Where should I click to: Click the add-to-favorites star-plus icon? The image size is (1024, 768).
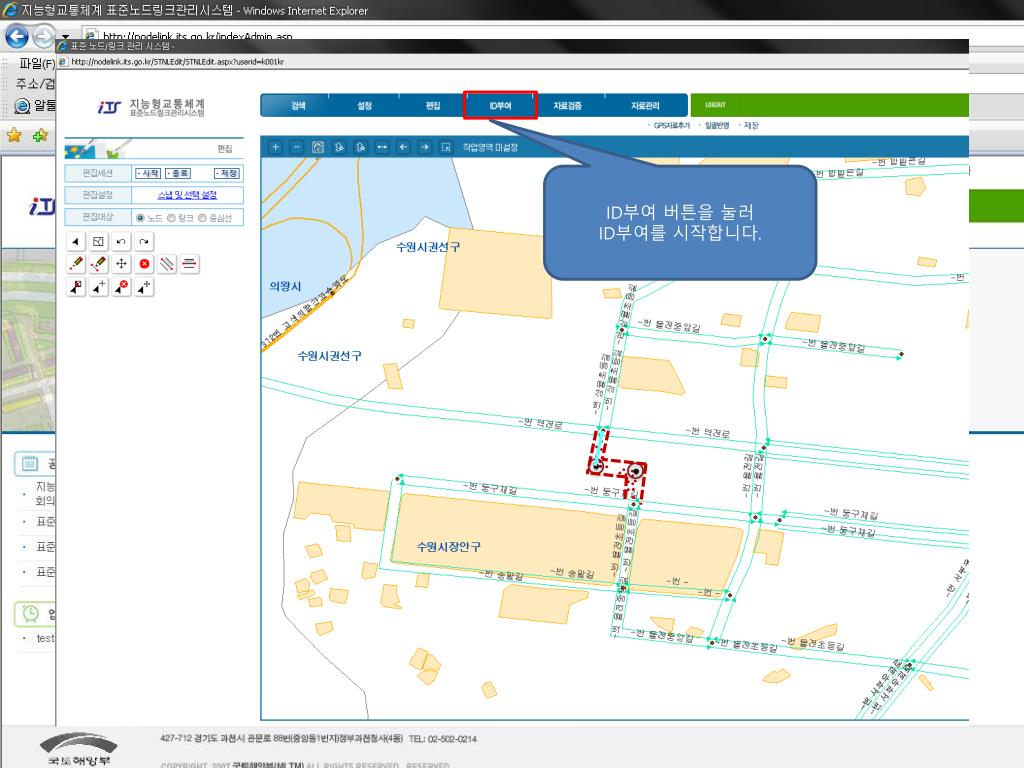click(x=41, y=135)
